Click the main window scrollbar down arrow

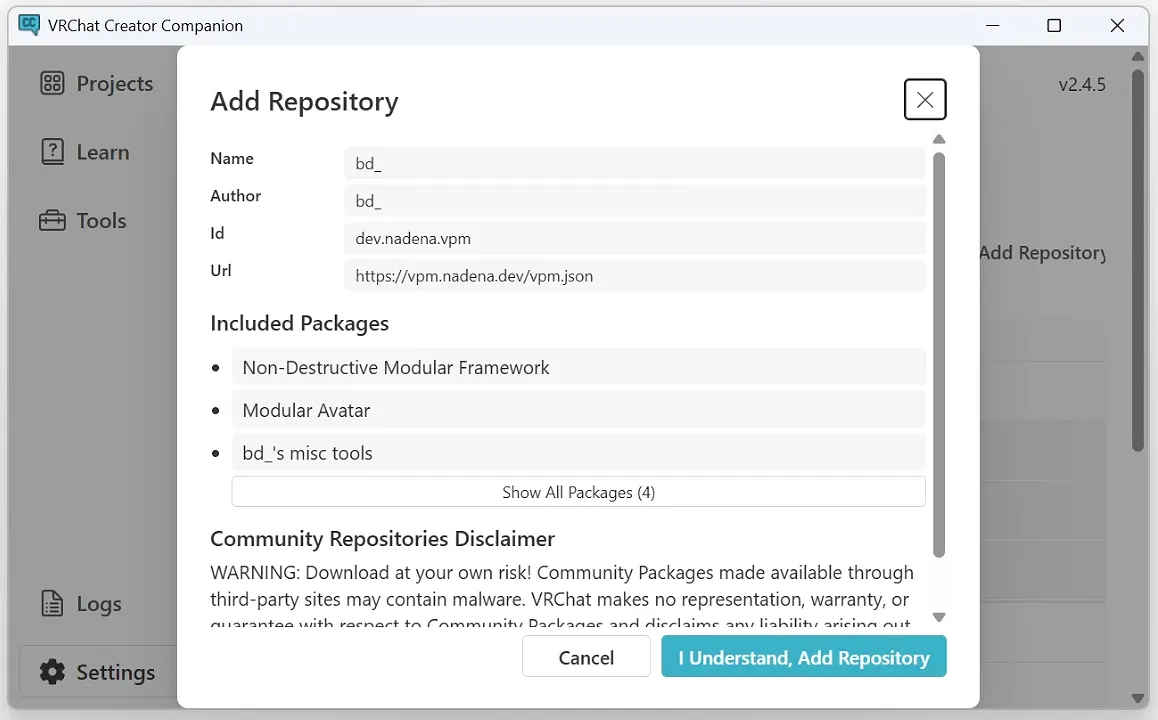tap(1137, 698)
